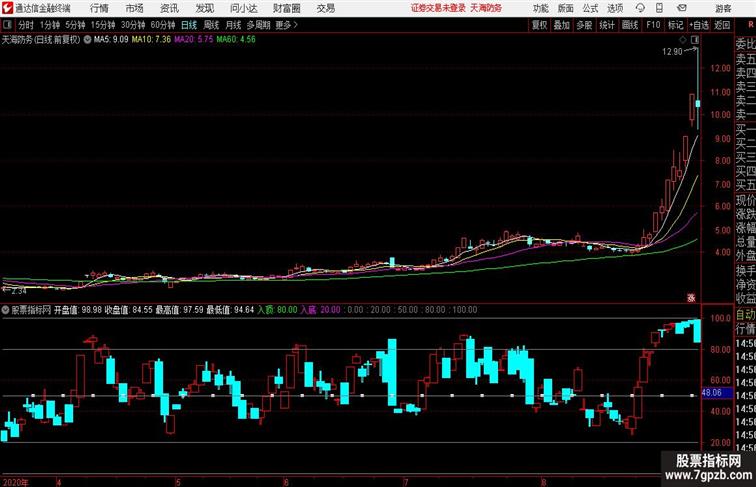Open the 发现 menu

point(204,8)
